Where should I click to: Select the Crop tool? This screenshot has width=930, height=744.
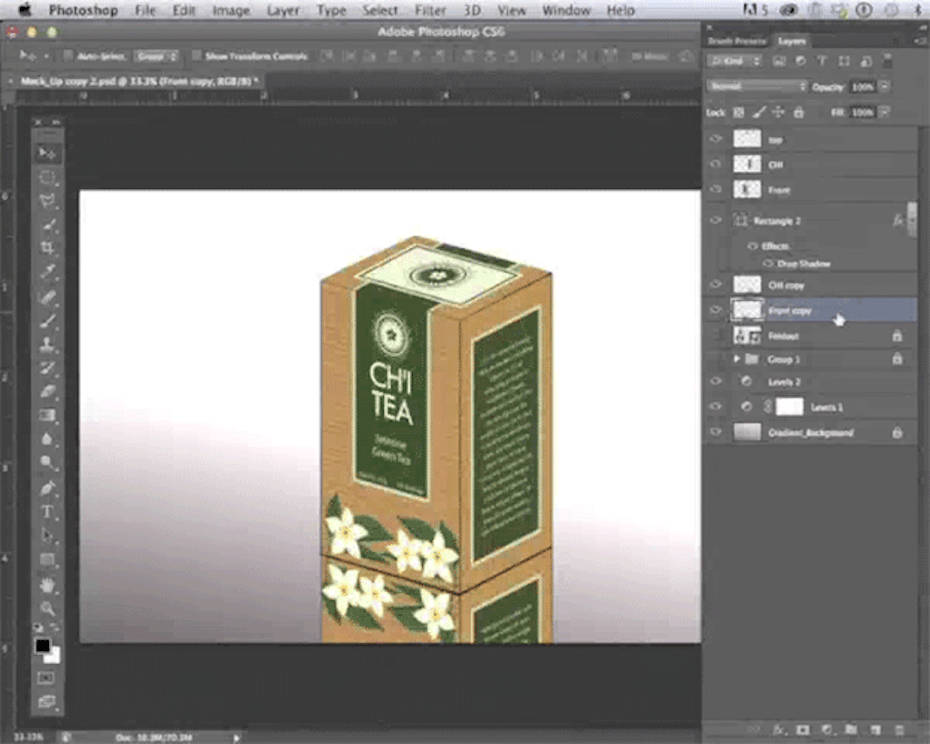tap(47, 248)
